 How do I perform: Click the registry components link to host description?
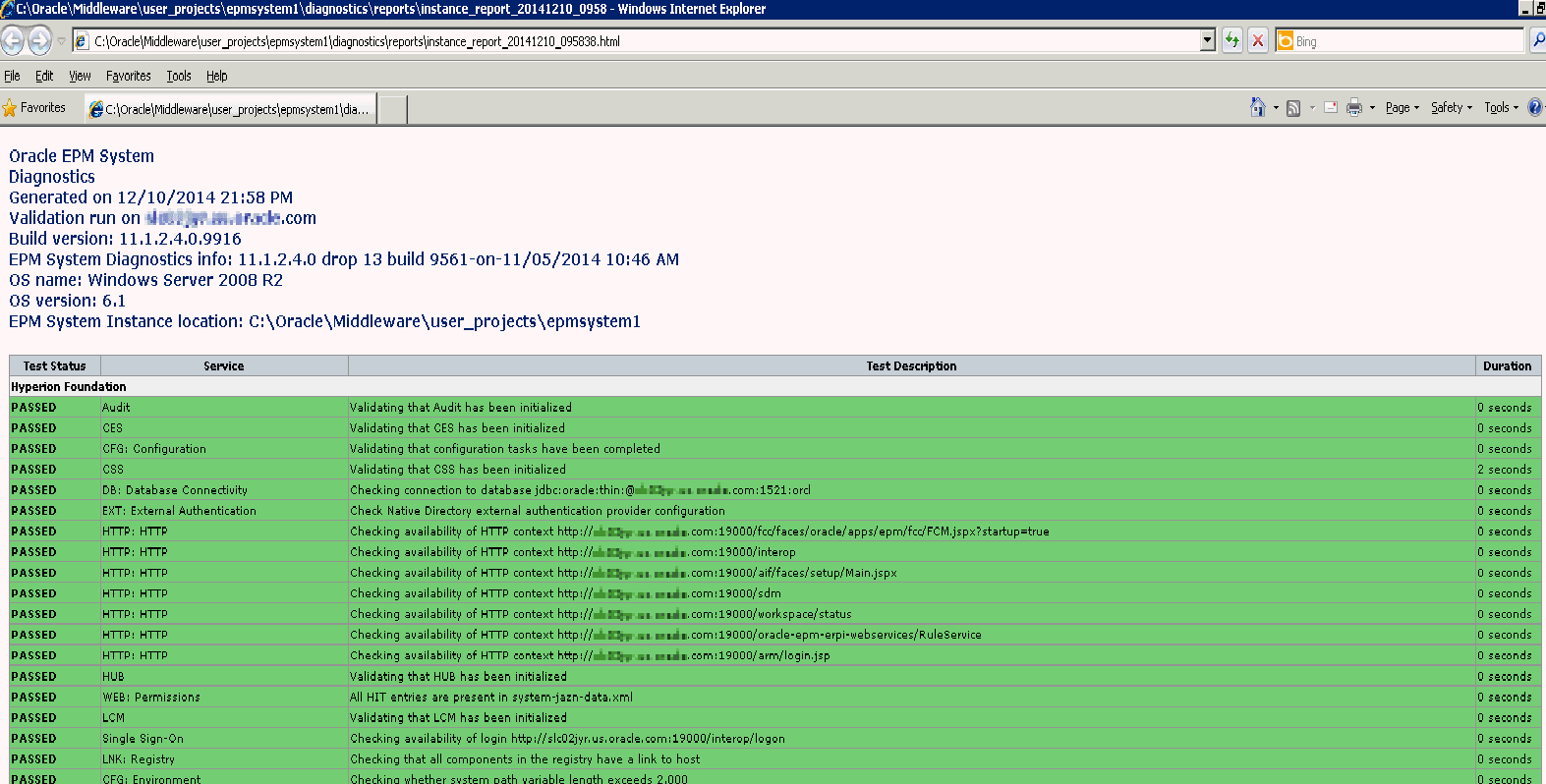point(525,758)
